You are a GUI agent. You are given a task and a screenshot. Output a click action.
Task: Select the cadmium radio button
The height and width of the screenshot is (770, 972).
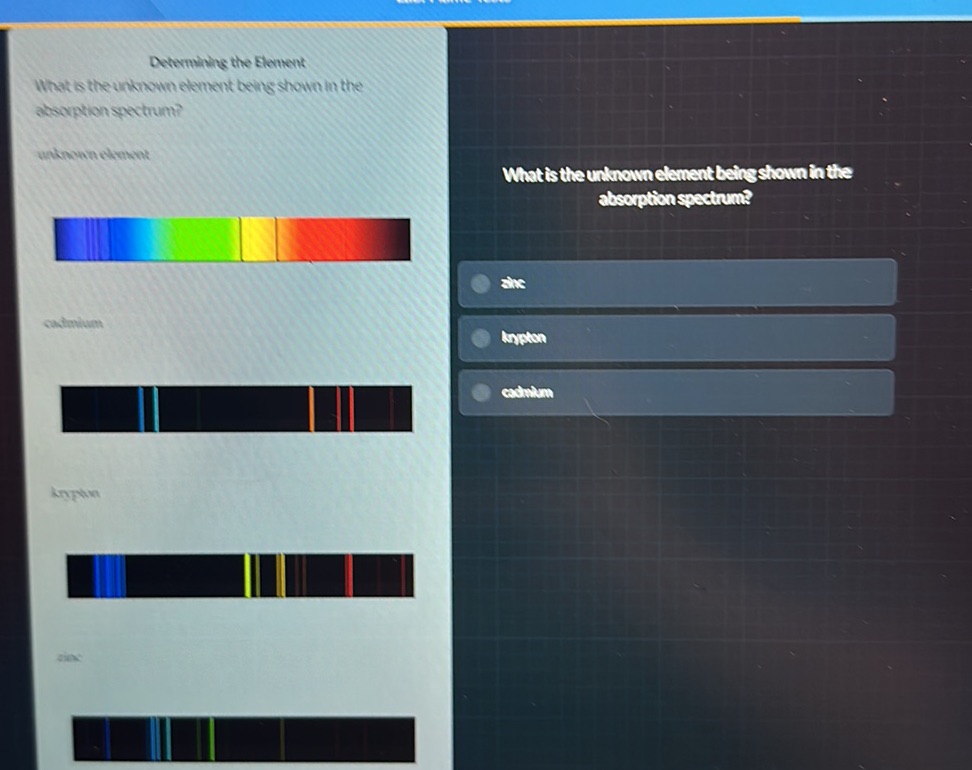point(480,392)
